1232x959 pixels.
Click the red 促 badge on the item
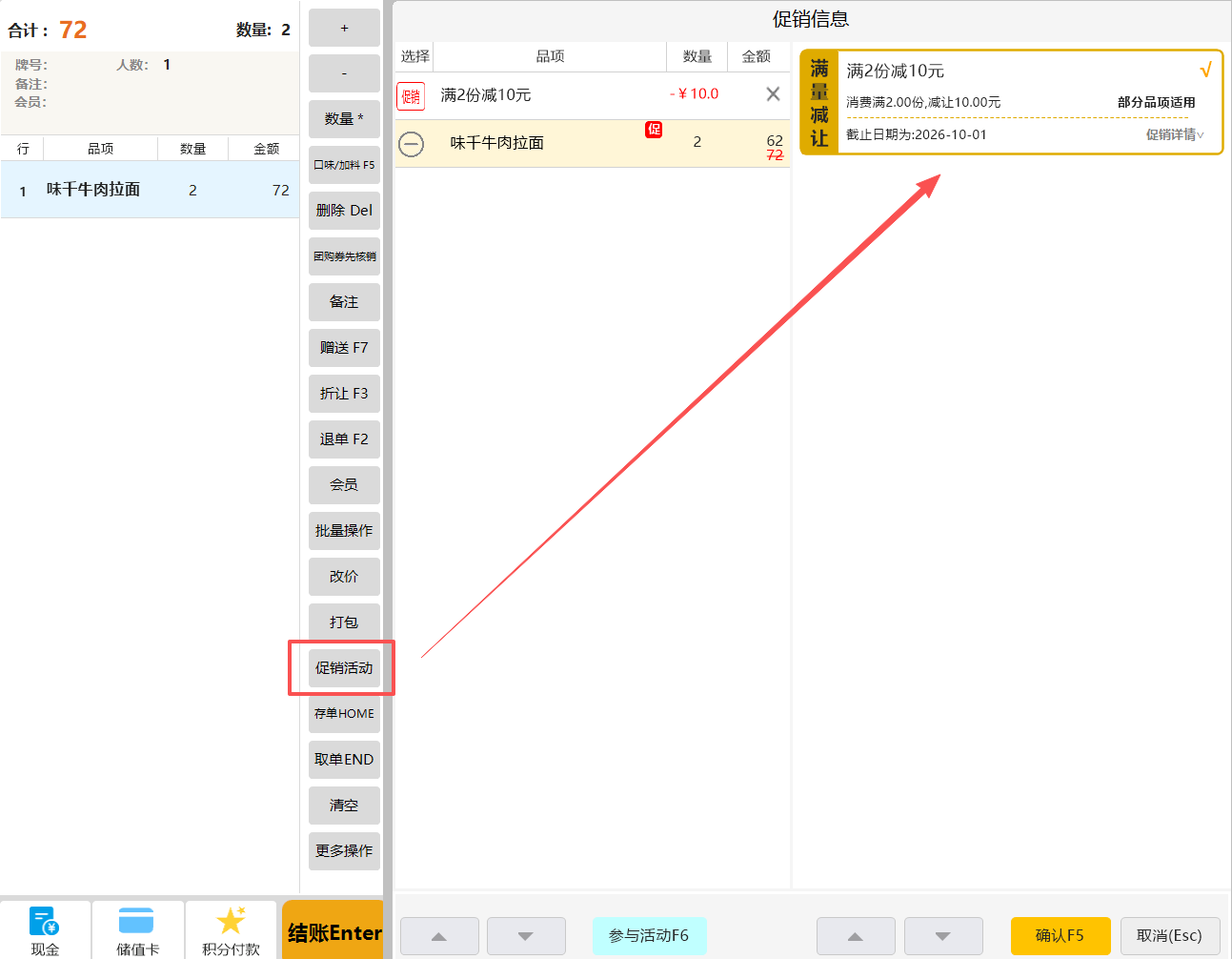coord(654,130)
